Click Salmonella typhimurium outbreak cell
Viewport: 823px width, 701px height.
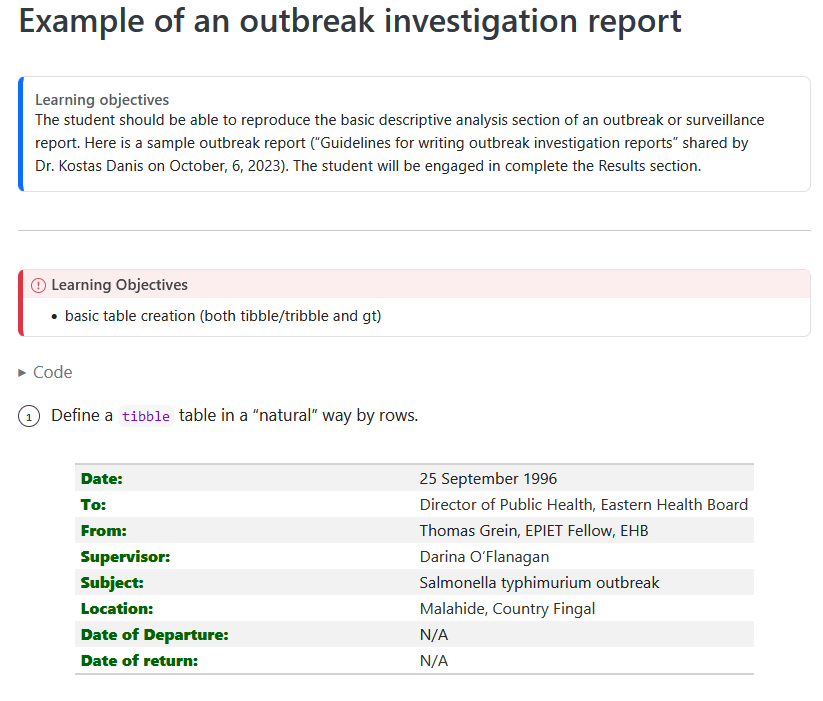coord(539,583)
